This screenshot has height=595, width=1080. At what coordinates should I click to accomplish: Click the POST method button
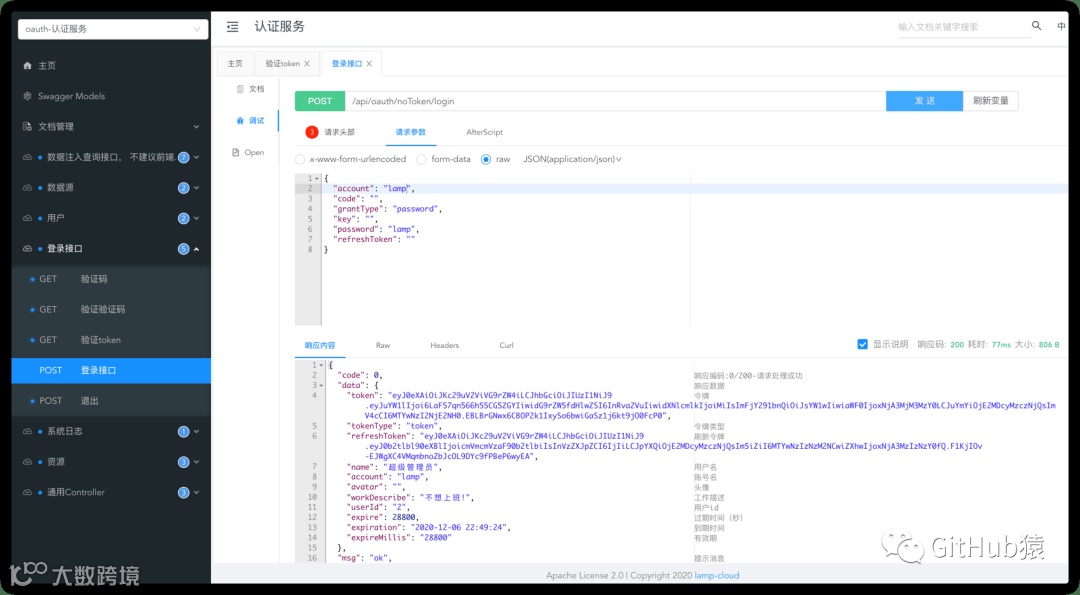320,101
